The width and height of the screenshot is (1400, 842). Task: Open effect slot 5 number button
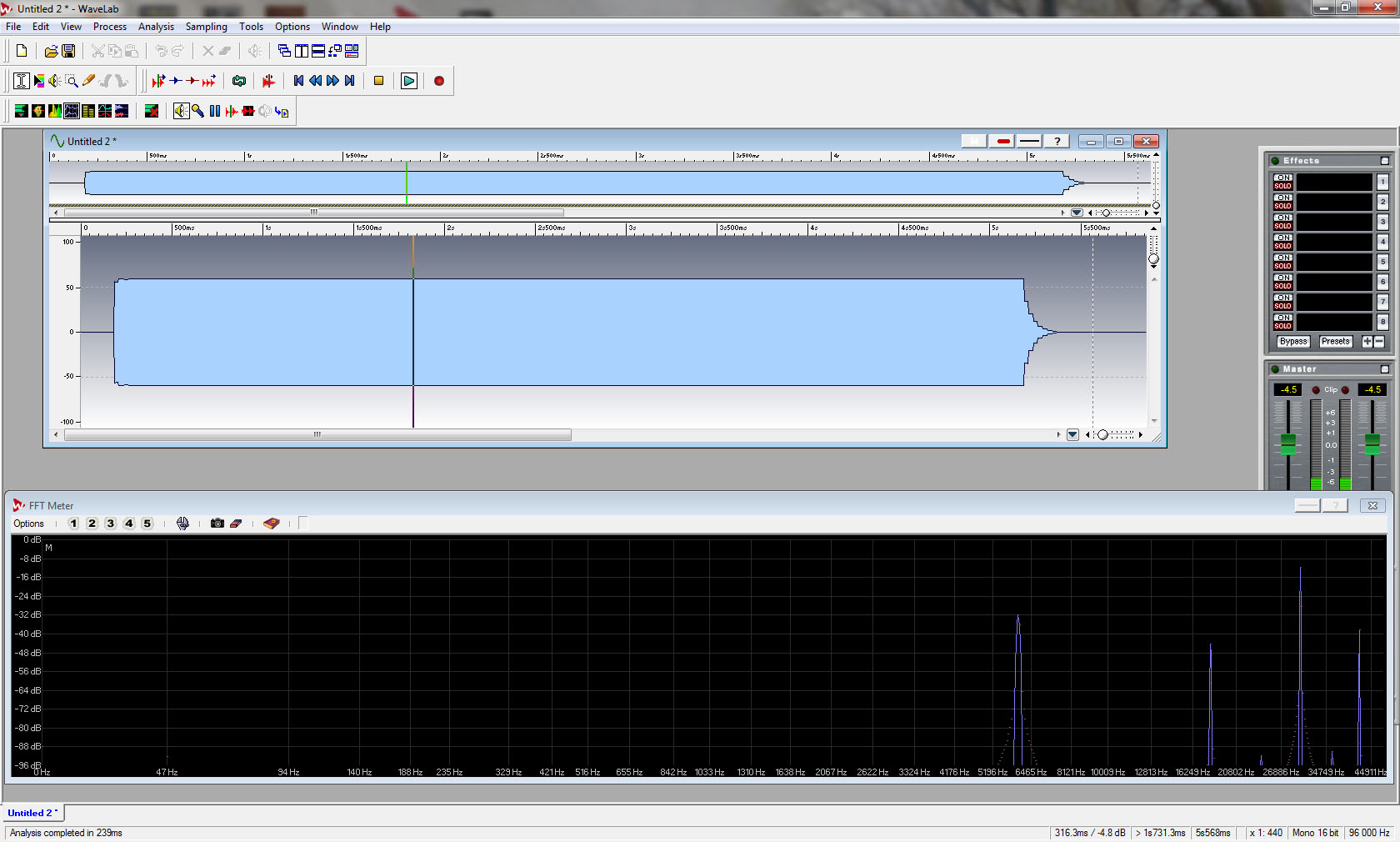pos(1382,262)
